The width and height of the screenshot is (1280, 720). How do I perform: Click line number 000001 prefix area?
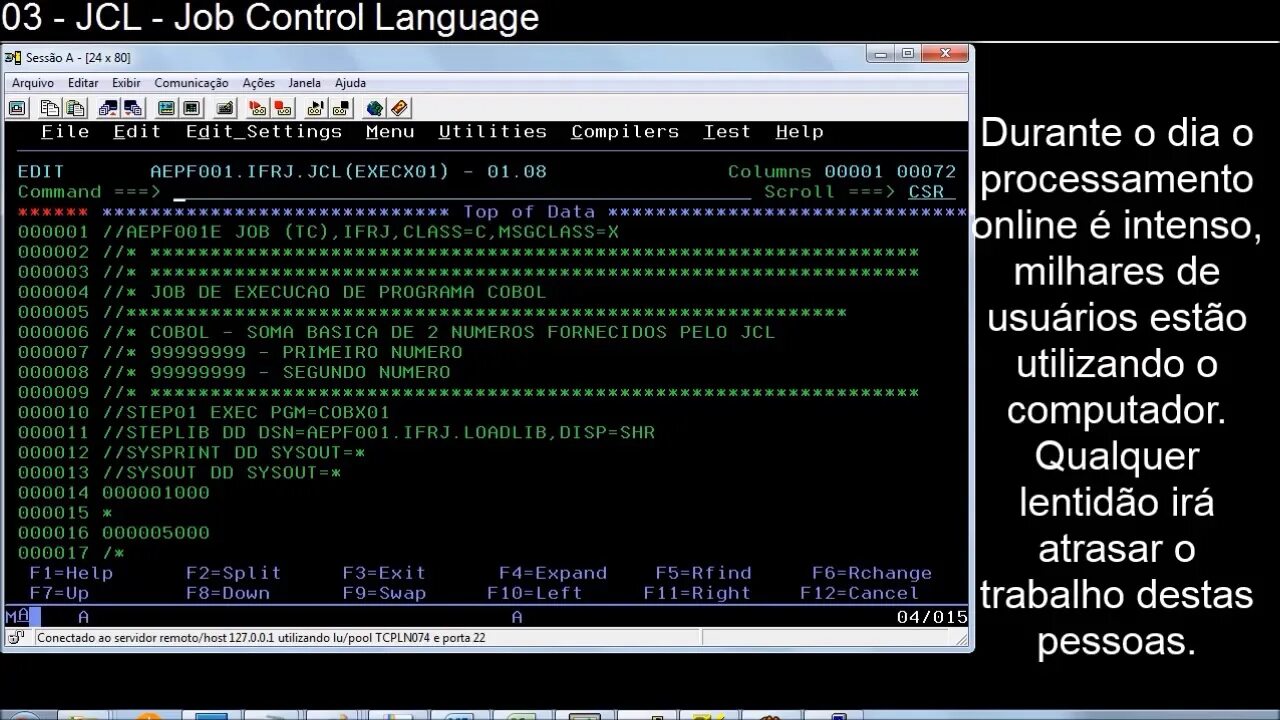click(x=53, y=232)
